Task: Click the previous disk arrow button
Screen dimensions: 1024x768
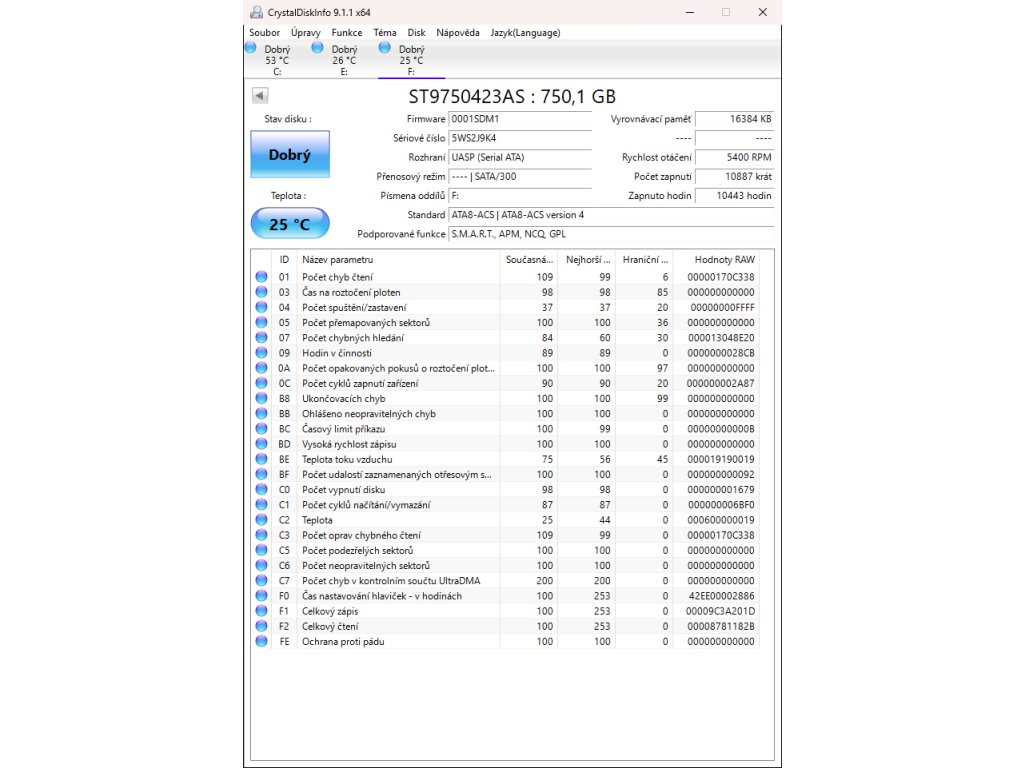Action: (x=259, y=96)
